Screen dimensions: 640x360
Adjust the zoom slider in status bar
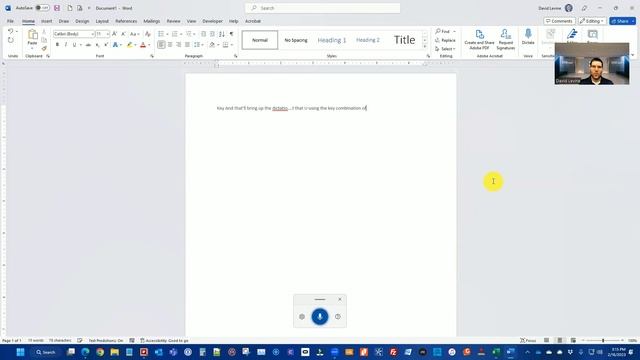point(603,340)
